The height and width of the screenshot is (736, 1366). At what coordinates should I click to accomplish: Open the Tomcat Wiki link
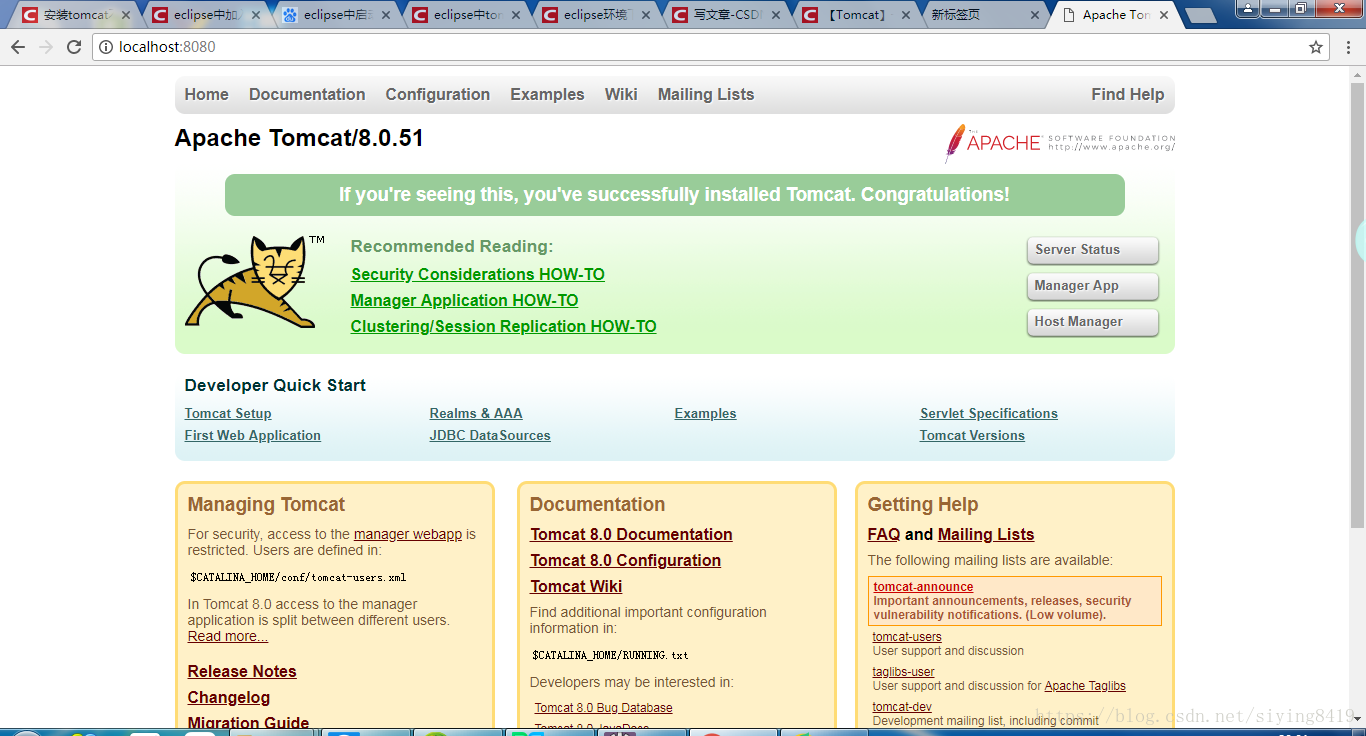576,586
